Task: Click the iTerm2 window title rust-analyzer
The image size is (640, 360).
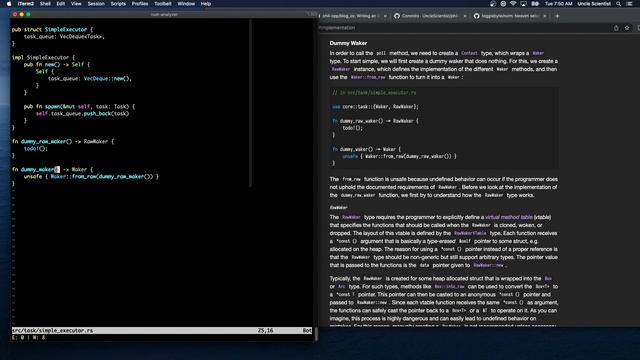Action: tap(164, 14)
